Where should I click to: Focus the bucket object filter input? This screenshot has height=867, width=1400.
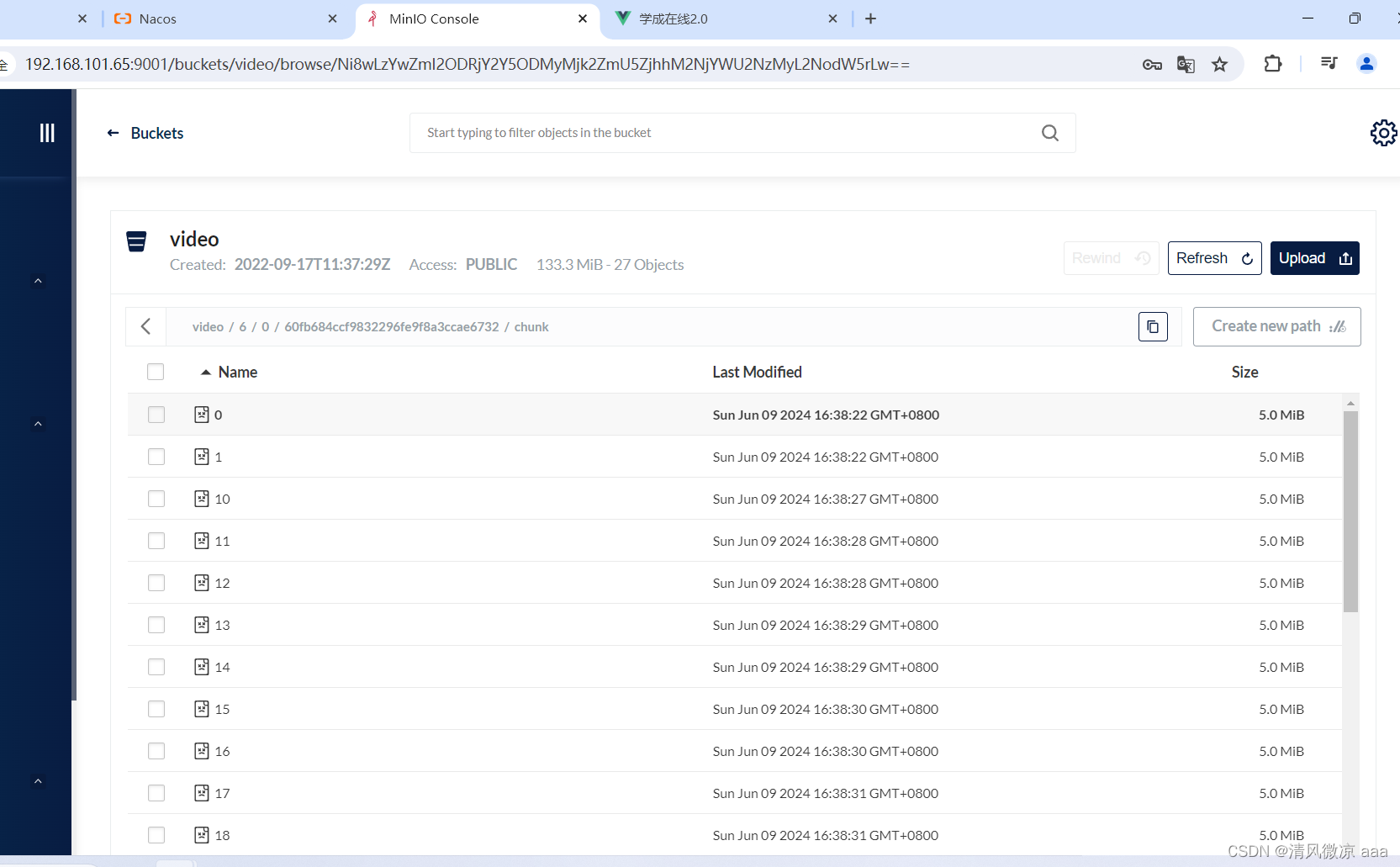click(742, 133)
